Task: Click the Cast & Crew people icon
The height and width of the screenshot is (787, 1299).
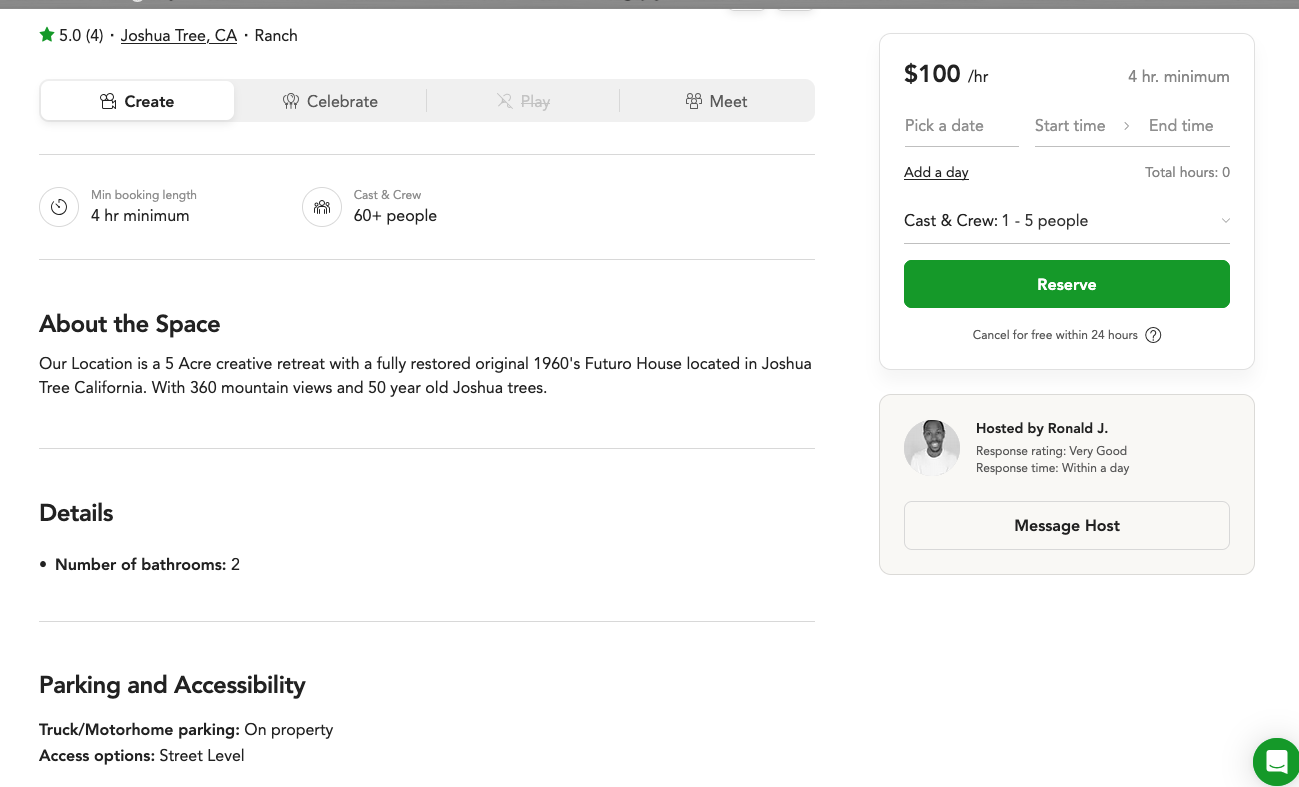Action: (322, 207)
